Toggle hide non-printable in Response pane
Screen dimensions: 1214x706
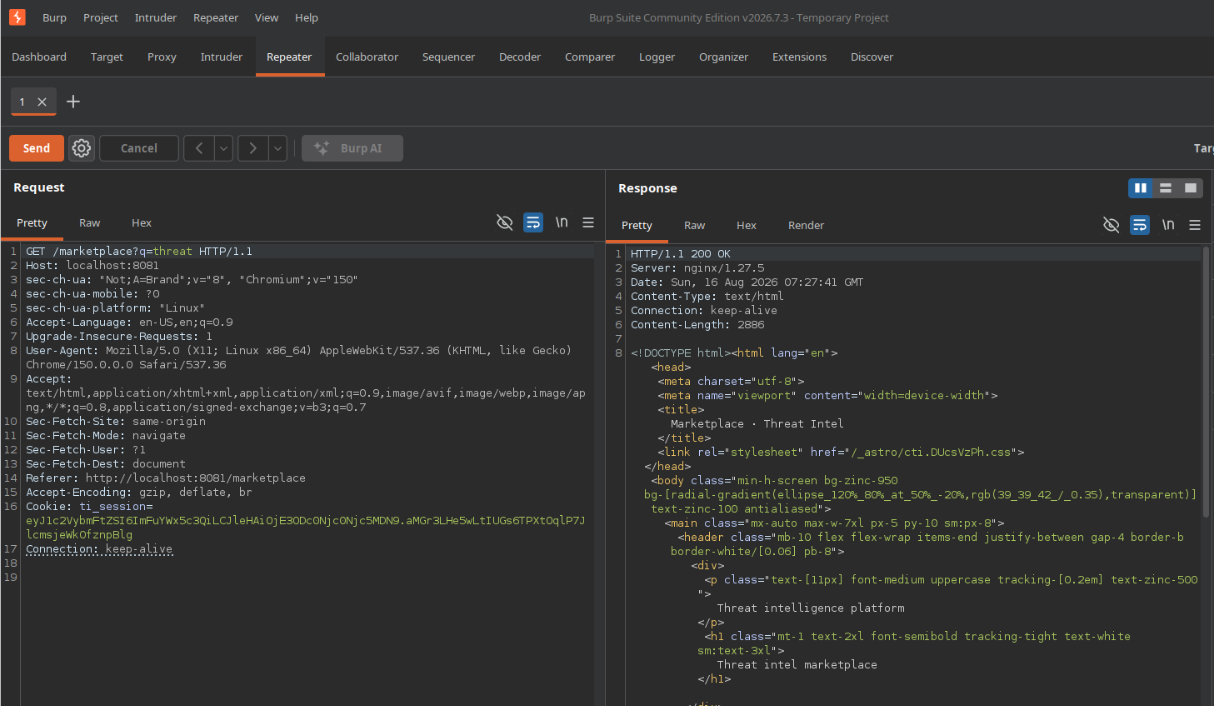click(1111, 225)
